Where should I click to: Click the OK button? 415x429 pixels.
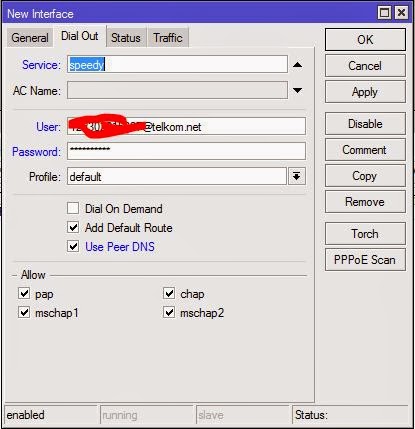(x=365, y=40)
